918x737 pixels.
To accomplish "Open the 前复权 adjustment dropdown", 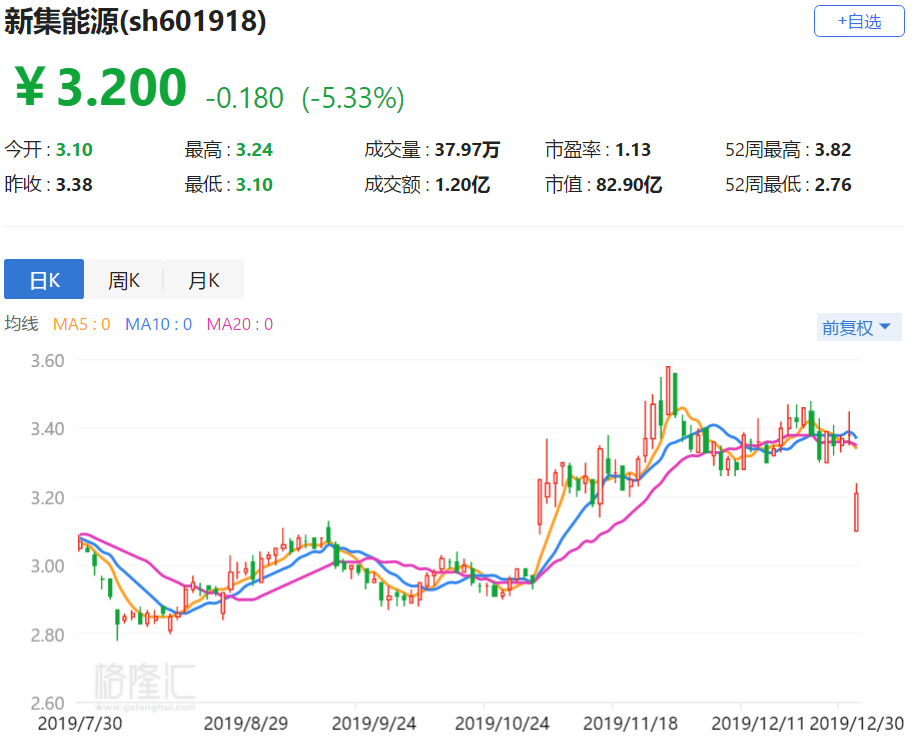I will [x=858, y=327].
